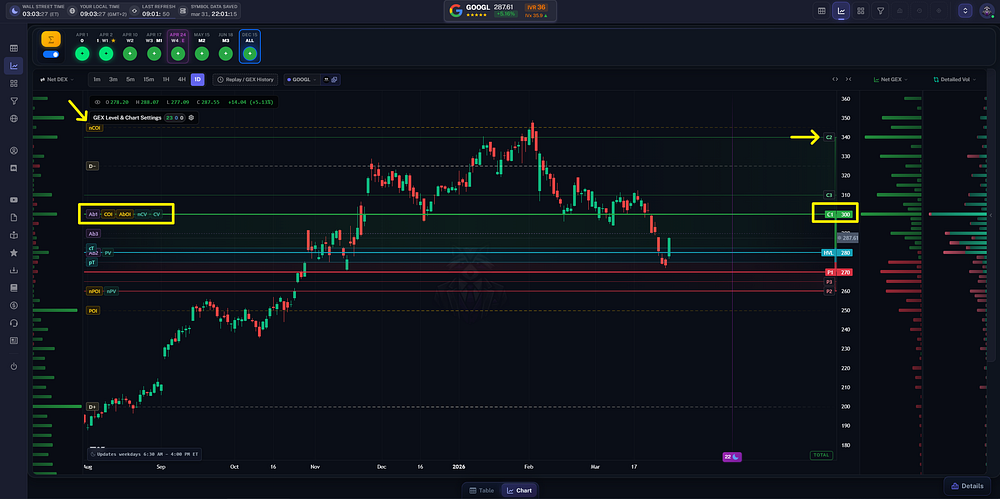Click the GOOGL ticker card at top
1000x499 pixels.
click(x=500, y=11)
